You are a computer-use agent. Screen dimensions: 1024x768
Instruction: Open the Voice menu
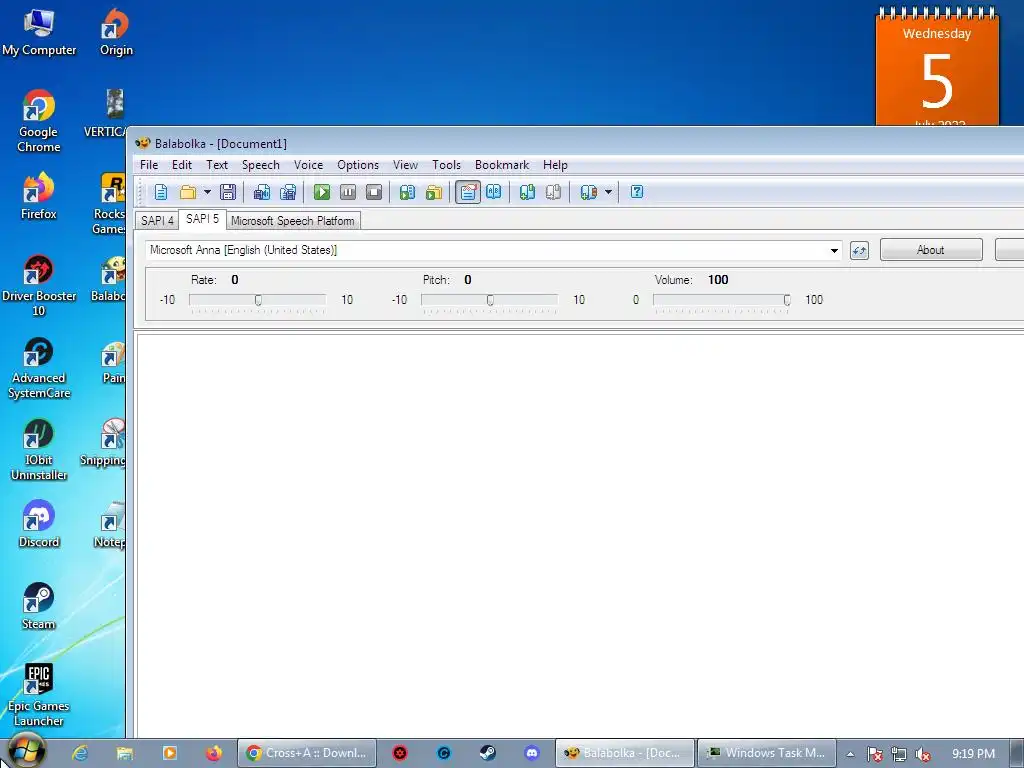click(x=308, y=165)
